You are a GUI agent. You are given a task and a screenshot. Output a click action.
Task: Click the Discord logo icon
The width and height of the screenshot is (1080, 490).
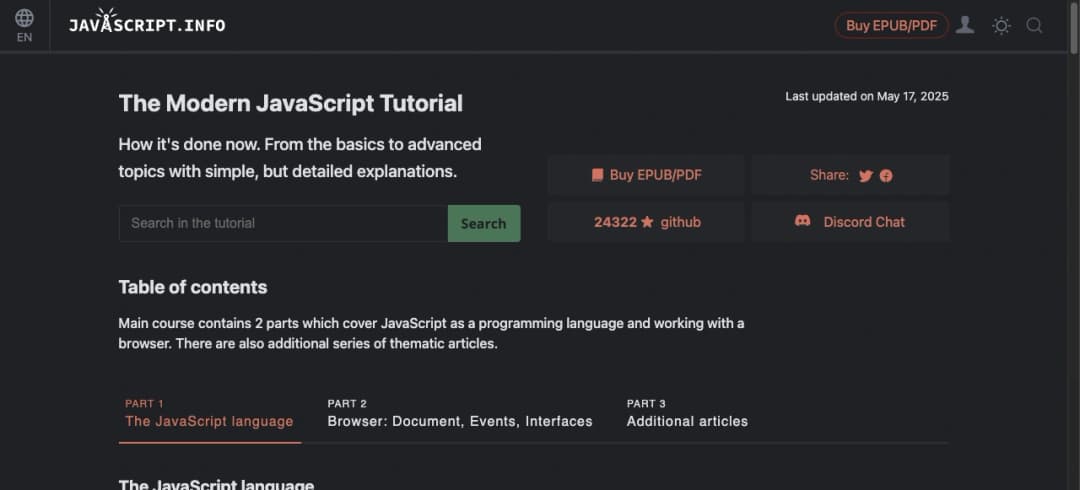tap(802, 221)
